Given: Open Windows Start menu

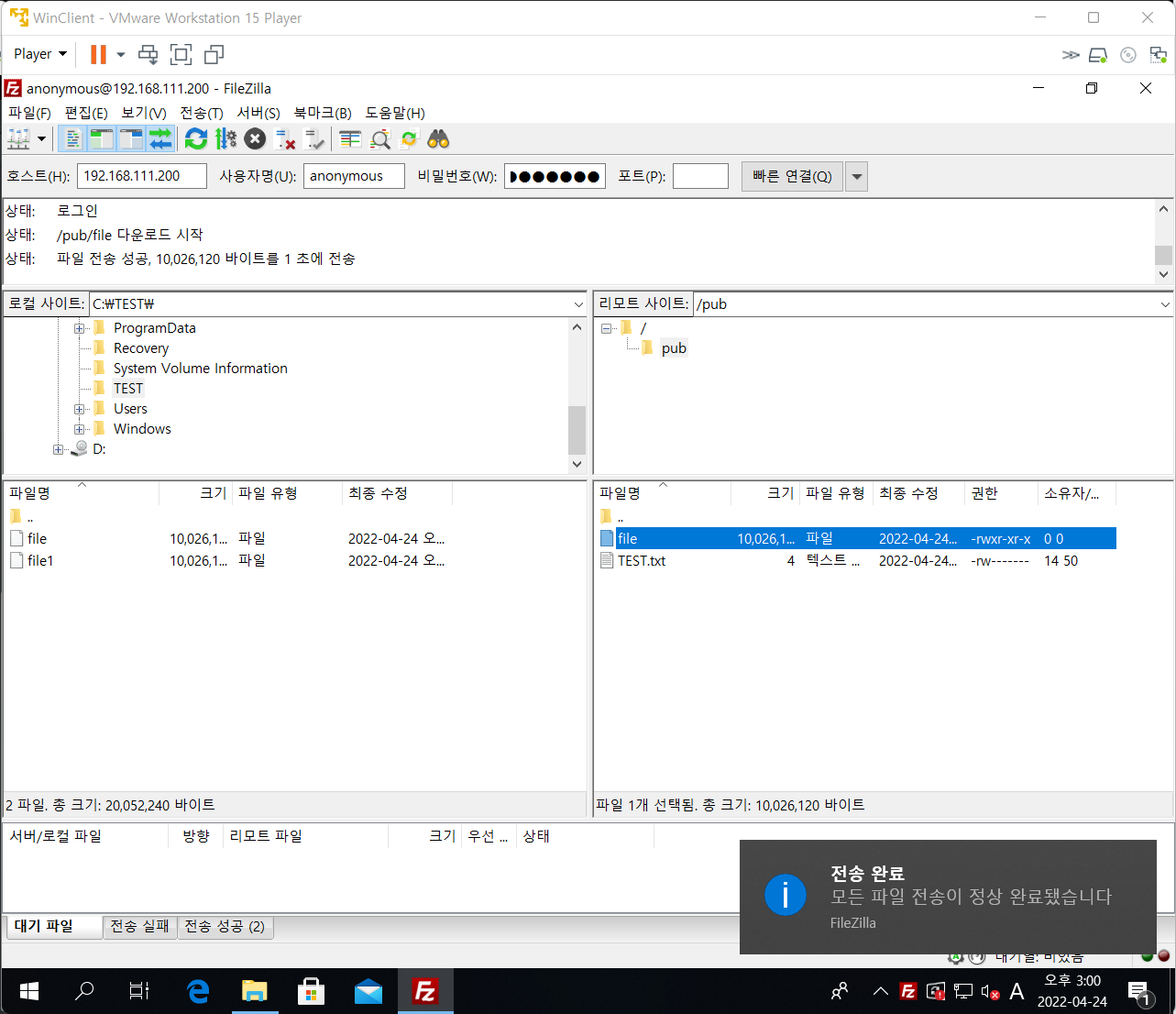Looking at the screenshot, I should [x=28, y=991].
